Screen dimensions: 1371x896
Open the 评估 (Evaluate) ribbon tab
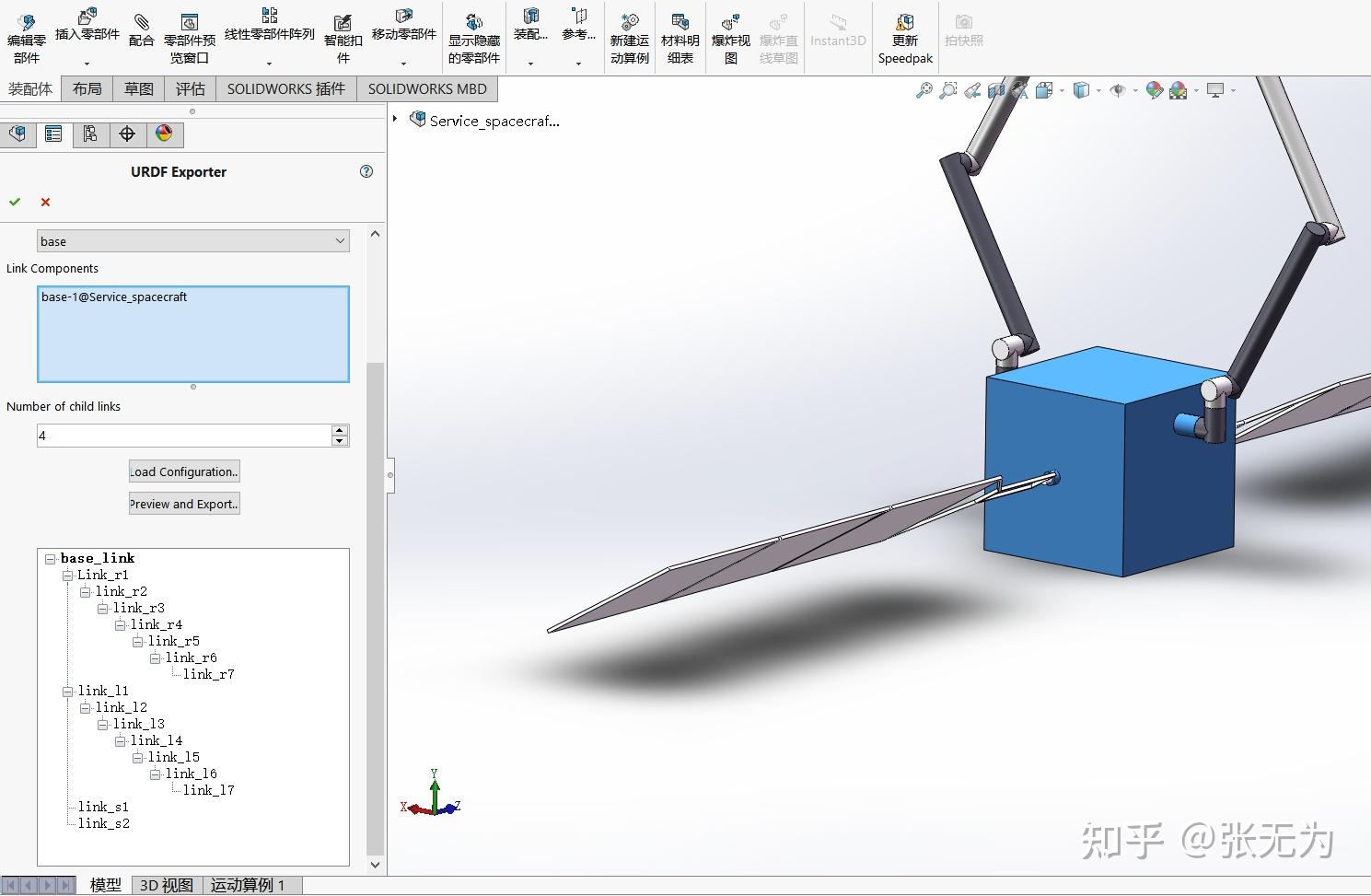(190, 88)
